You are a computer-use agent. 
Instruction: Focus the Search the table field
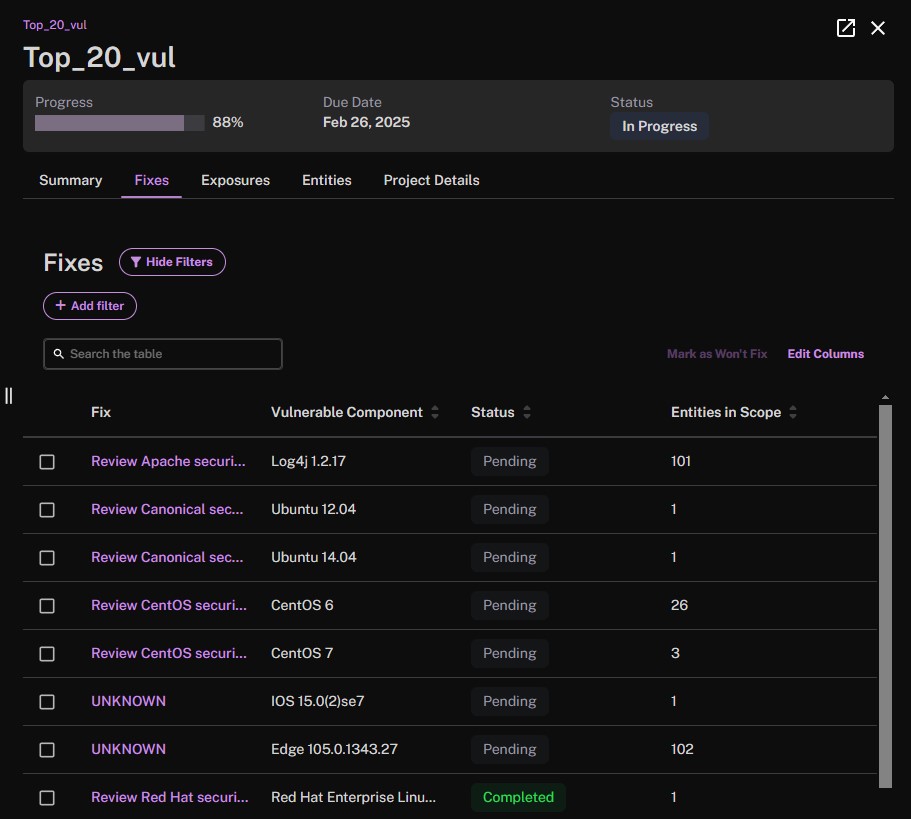click(163, 354)
